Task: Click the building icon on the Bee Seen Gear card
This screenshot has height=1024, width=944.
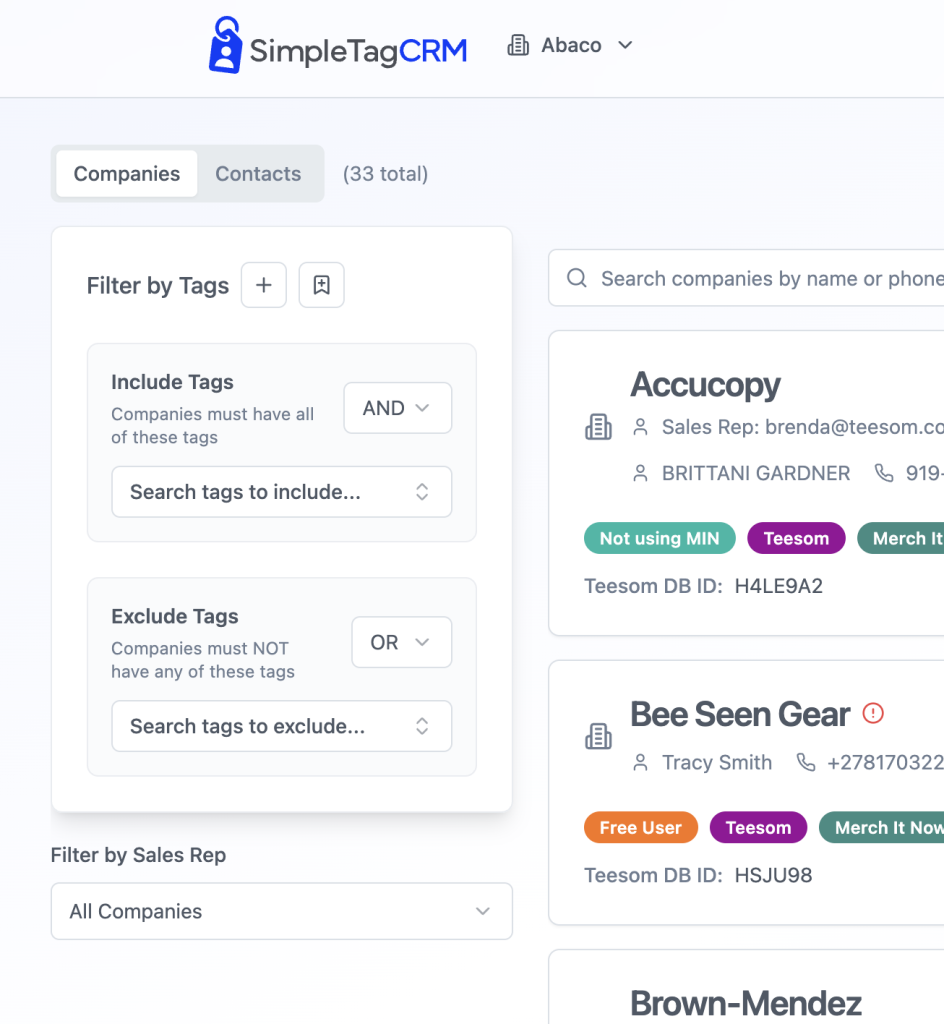Action: (598, 738)
